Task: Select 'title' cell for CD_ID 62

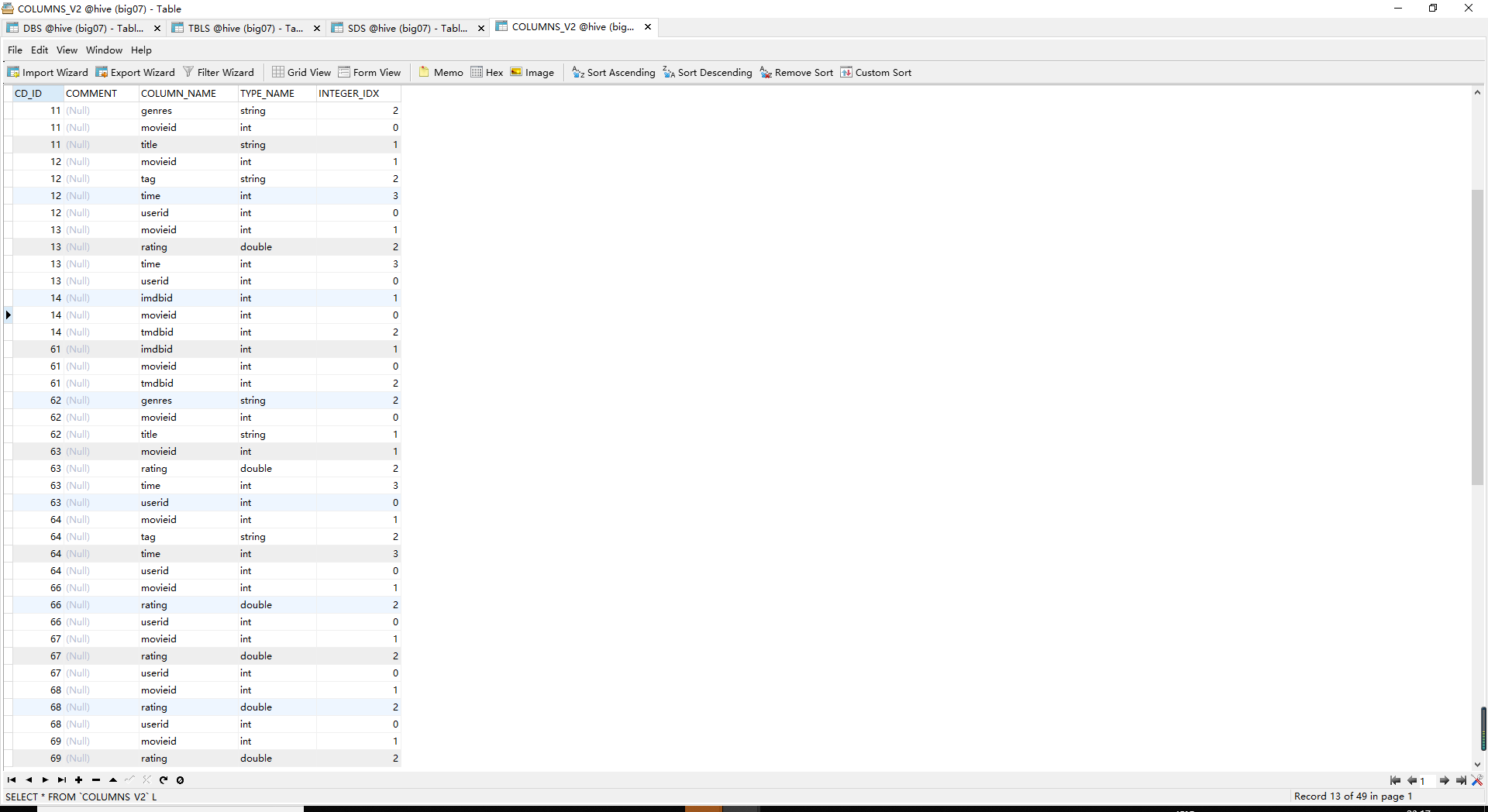Action: tap(188, 434)
